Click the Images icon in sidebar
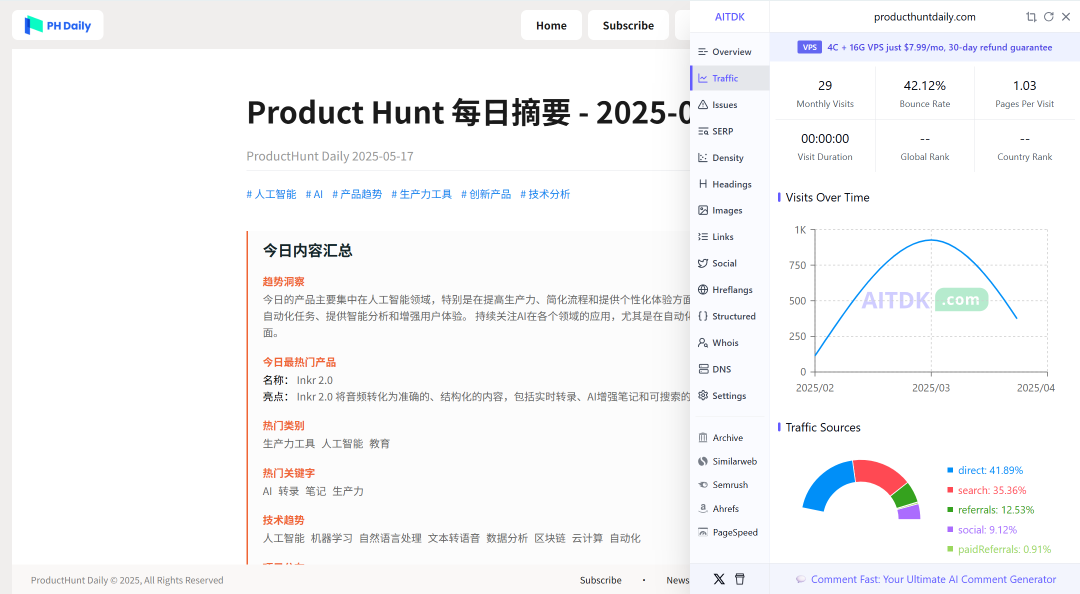Screen dimensions: 1080x594 point(703,210)
